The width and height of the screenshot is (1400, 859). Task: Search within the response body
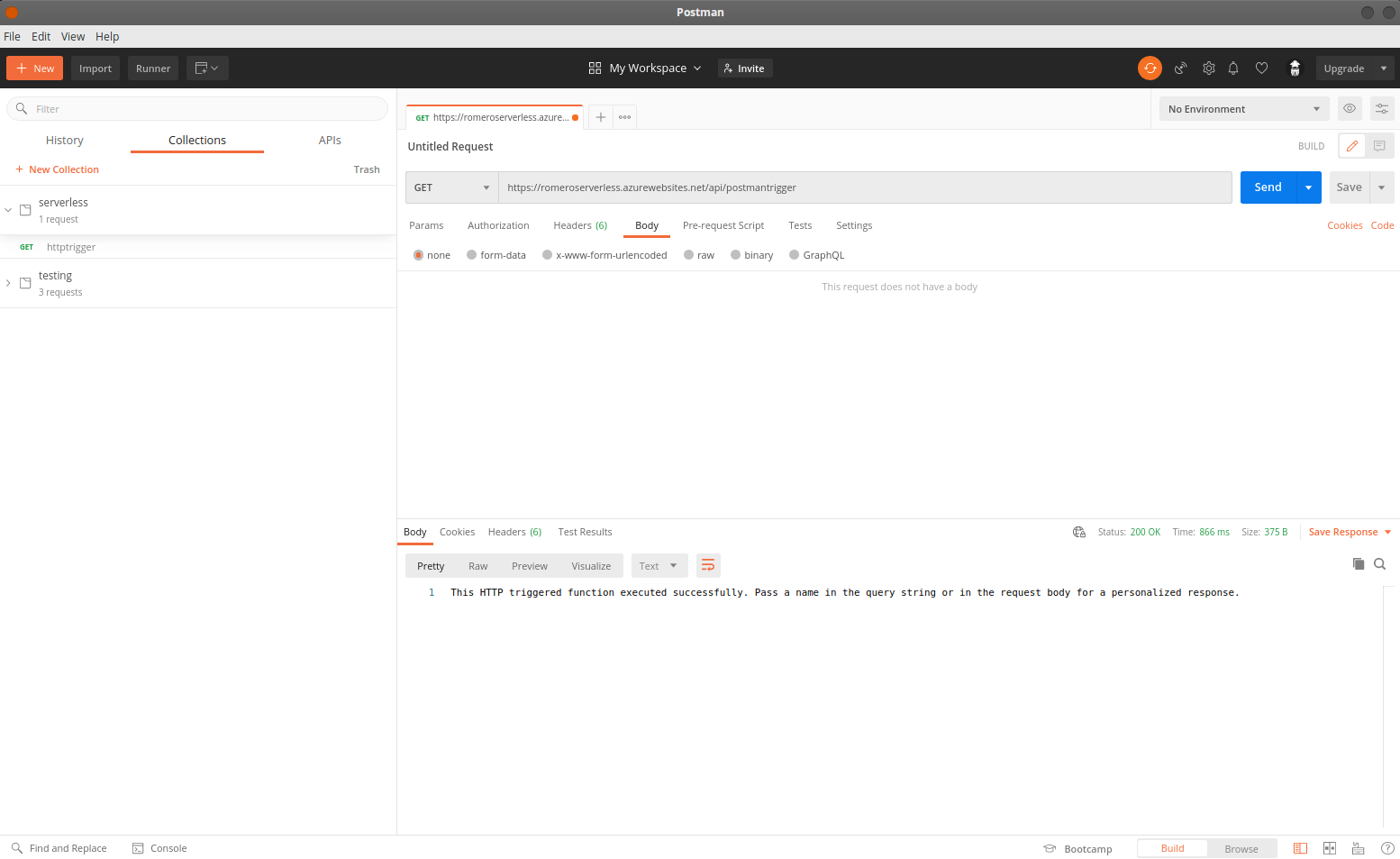[1380, 564]
